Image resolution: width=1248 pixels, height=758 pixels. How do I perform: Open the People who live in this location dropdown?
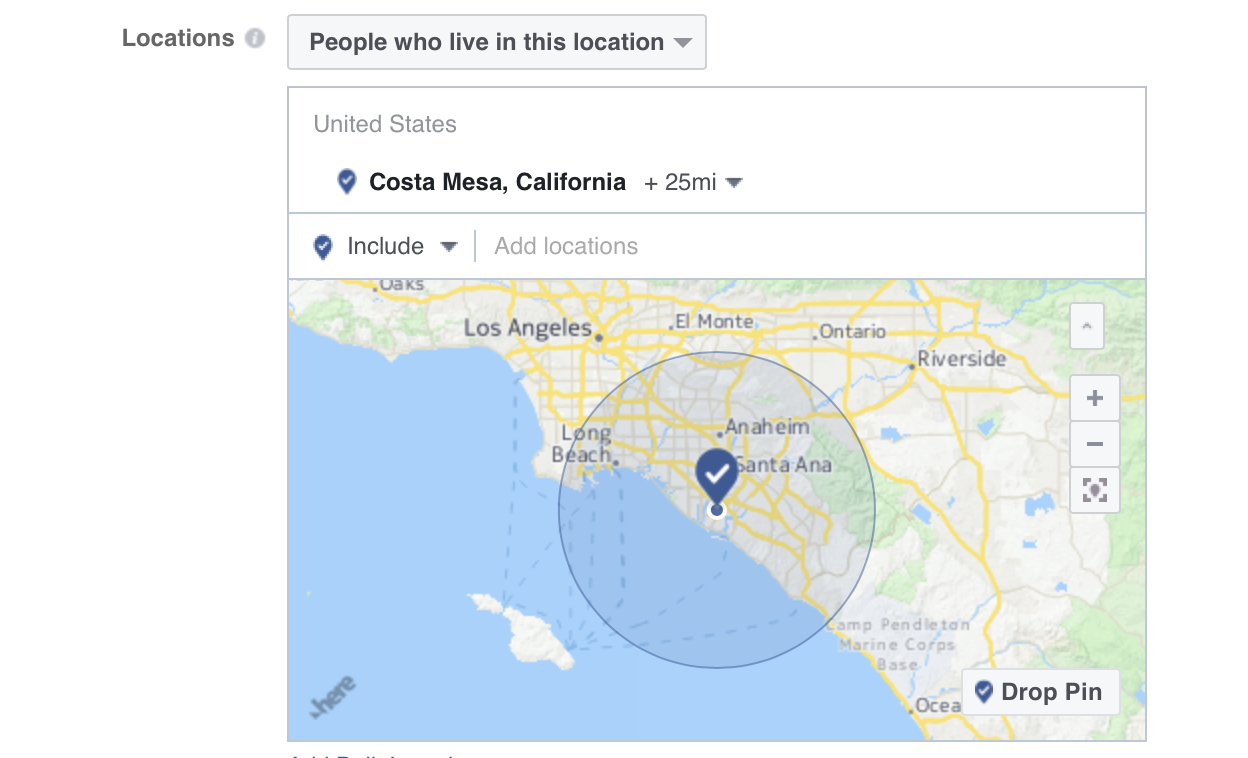(497, 42)
